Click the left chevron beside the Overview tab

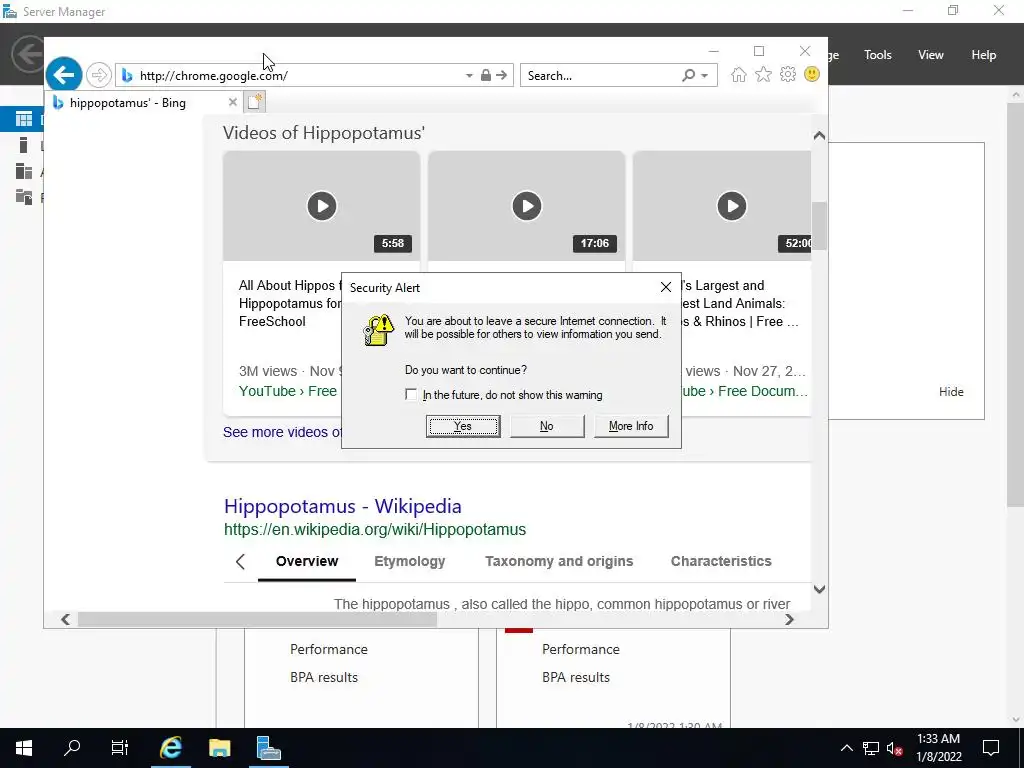tap(240, 562)
